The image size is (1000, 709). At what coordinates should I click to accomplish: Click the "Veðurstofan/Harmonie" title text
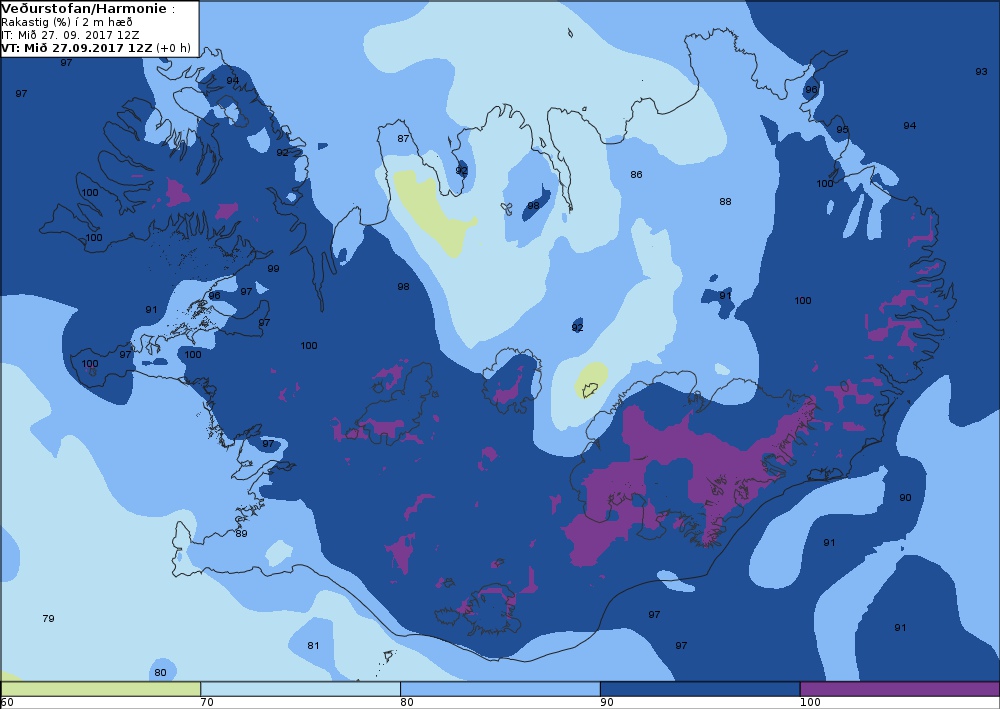pyautogui.click(x=85, y=9)
